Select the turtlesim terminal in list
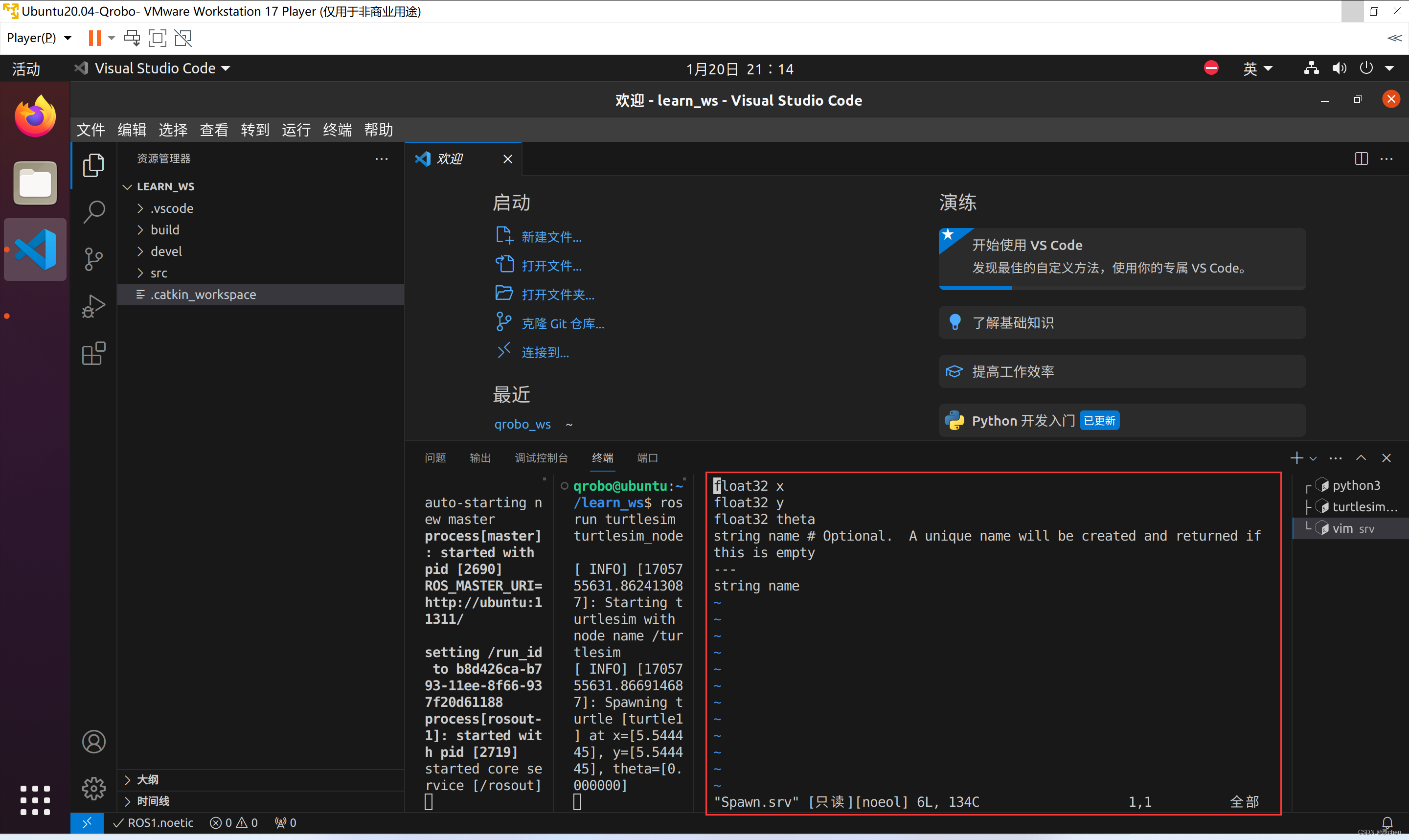The image size is (1409, 840). pyautogui.click(x=1352, y=507)
